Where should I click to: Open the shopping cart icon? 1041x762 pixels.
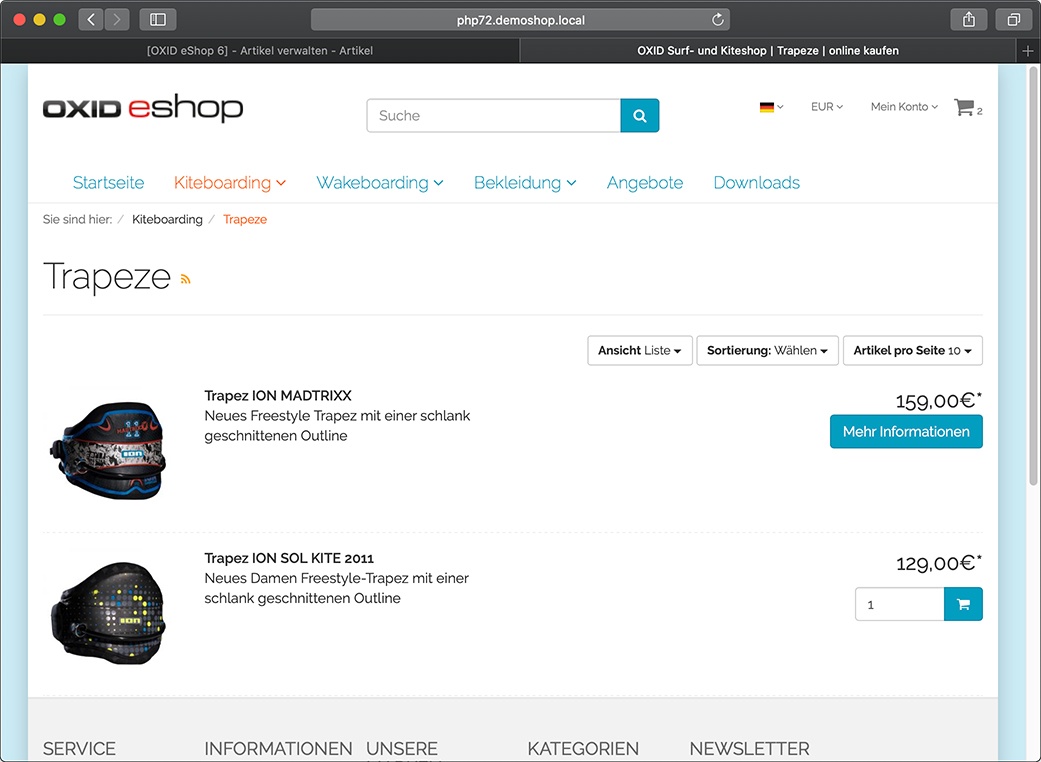coord(964,107)
